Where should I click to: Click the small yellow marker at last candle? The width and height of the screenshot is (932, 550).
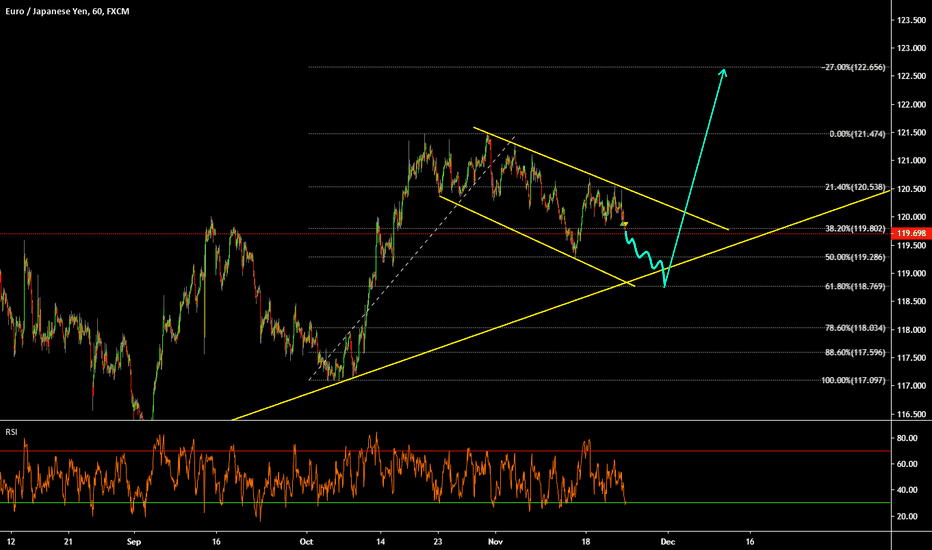pos(623,224)
